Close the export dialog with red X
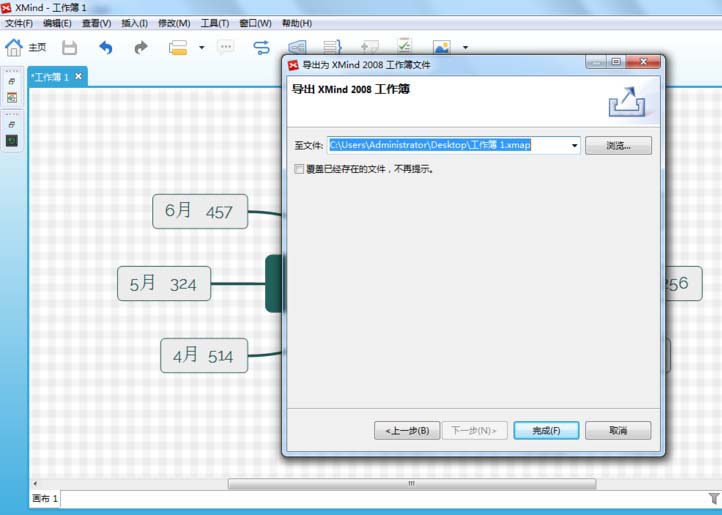This screenshot has width=722, height=515. point(643,61)
